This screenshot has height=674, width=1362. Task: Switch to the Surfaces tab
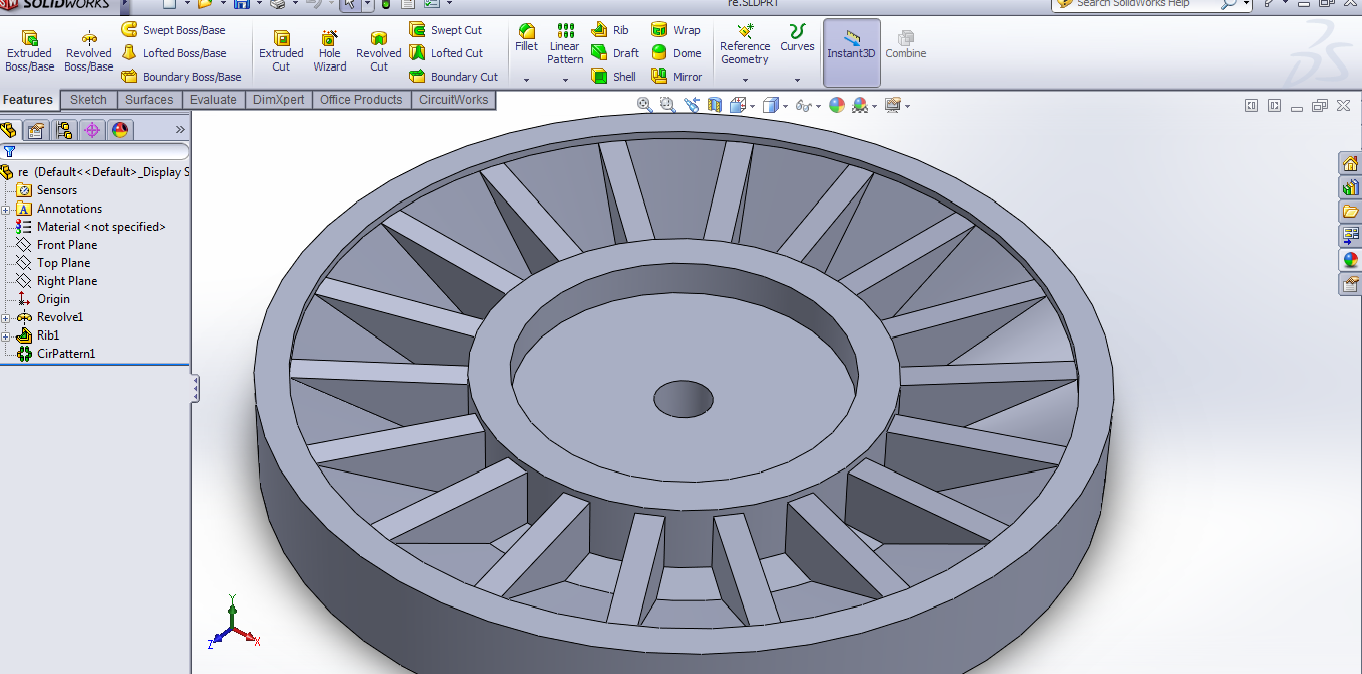click(x=149, y=100)
